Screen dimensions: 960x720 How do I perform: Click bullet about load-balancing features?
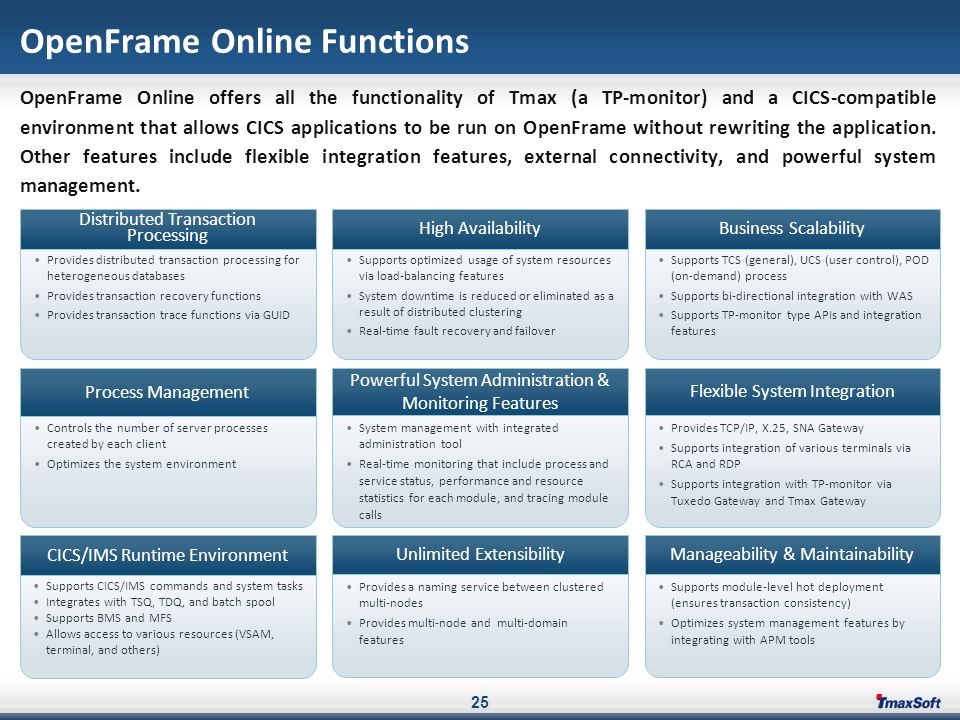tap(484, 268)
